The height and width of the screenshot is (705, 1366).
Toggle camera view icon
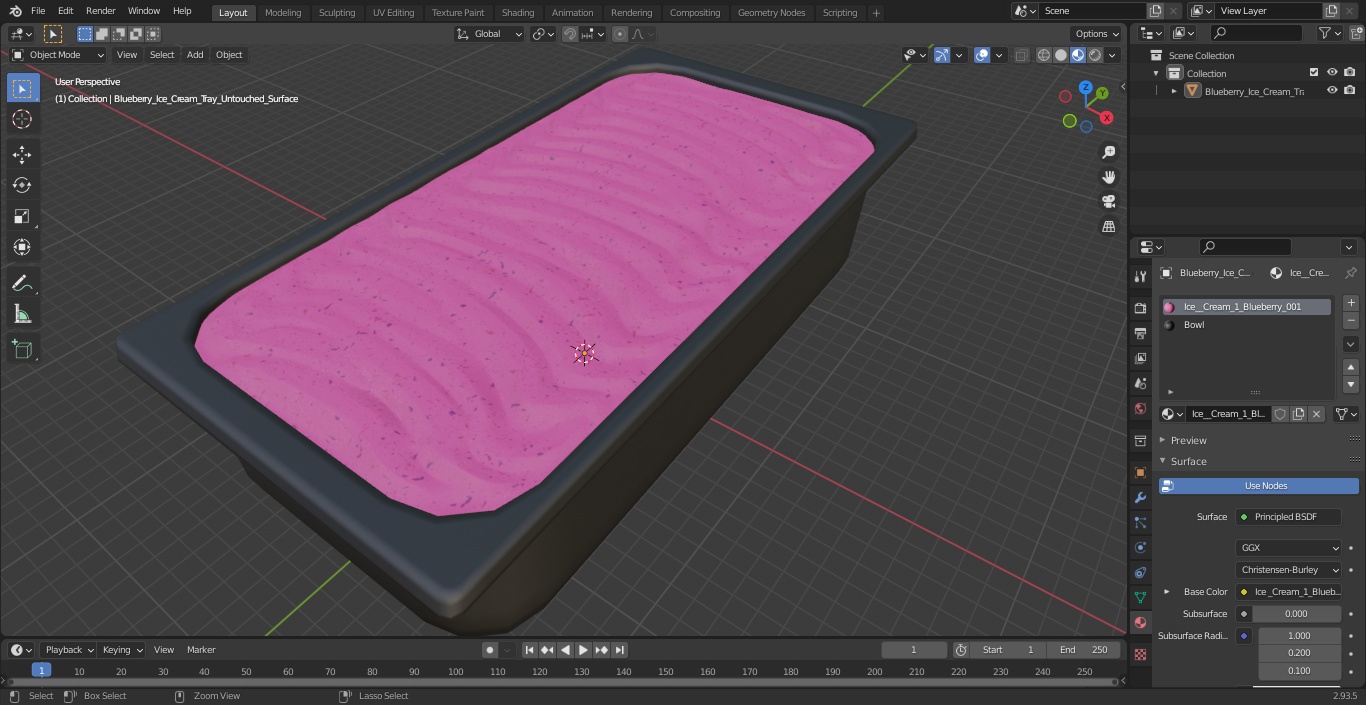[x=1109, y=202]
